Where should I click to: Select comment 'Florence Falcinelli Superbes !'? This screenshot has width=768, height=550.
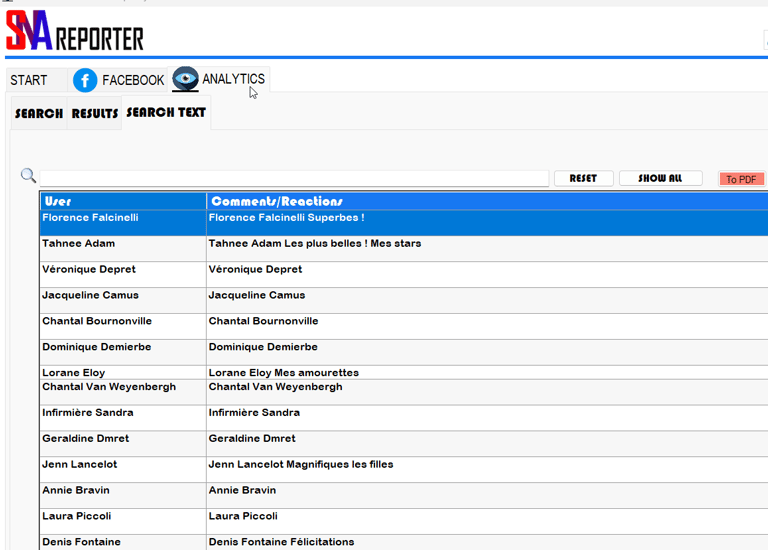tap(487, 223)
